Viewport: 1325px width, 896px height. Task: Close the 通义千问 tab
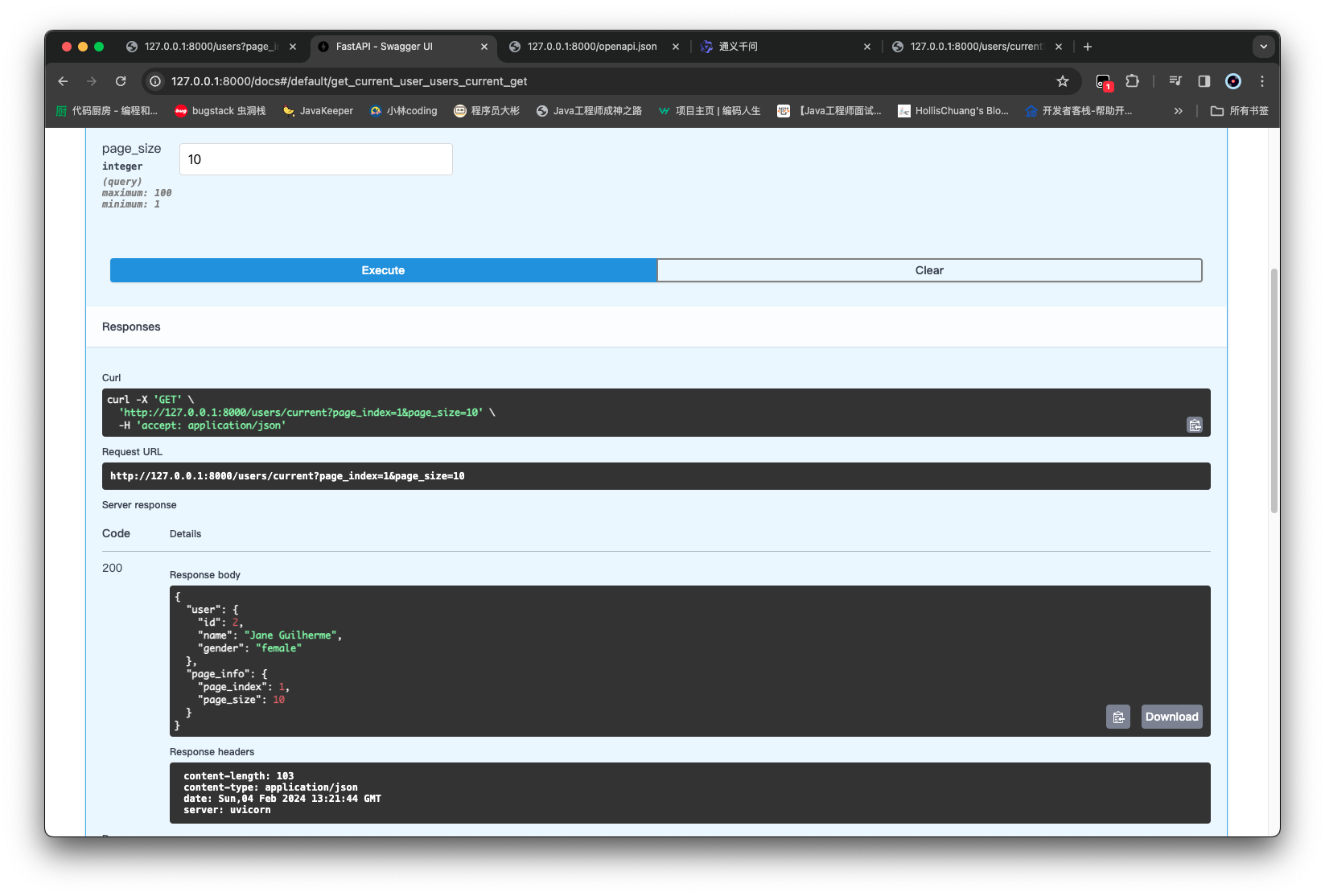(867, 47)
